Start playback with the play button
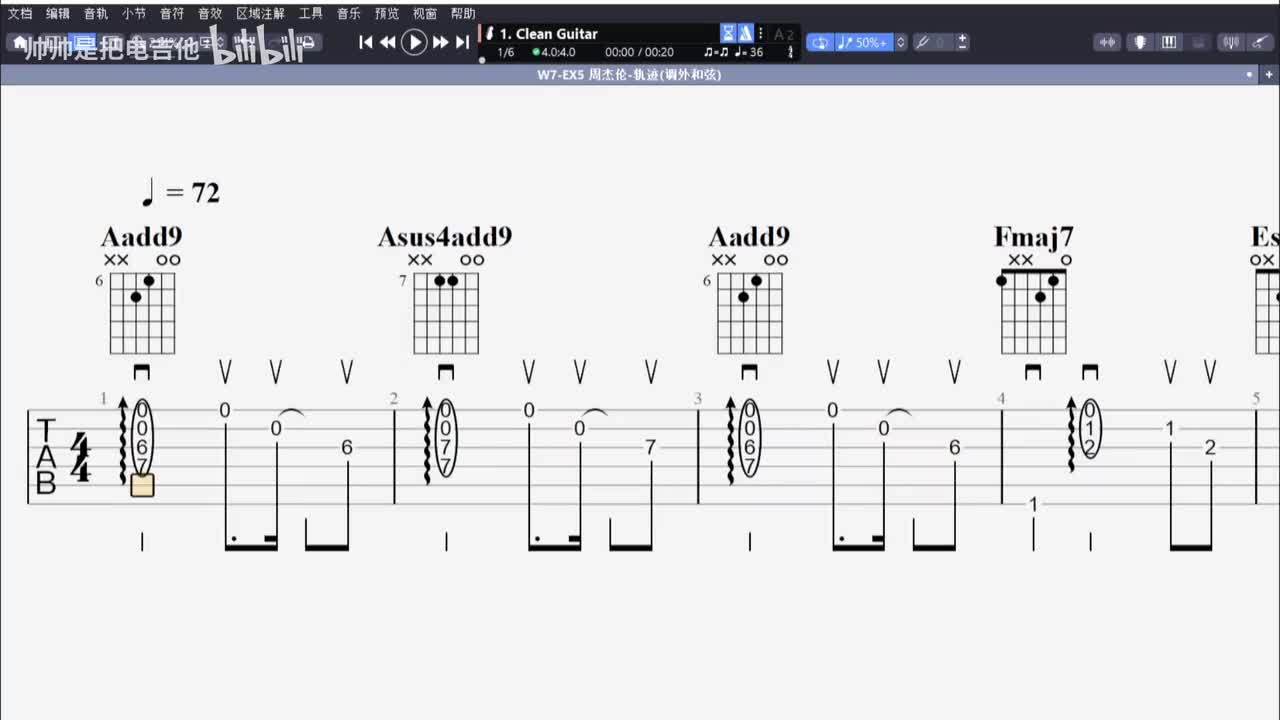Viewport: 1280px width, 720px height. [x=414, y=42]
